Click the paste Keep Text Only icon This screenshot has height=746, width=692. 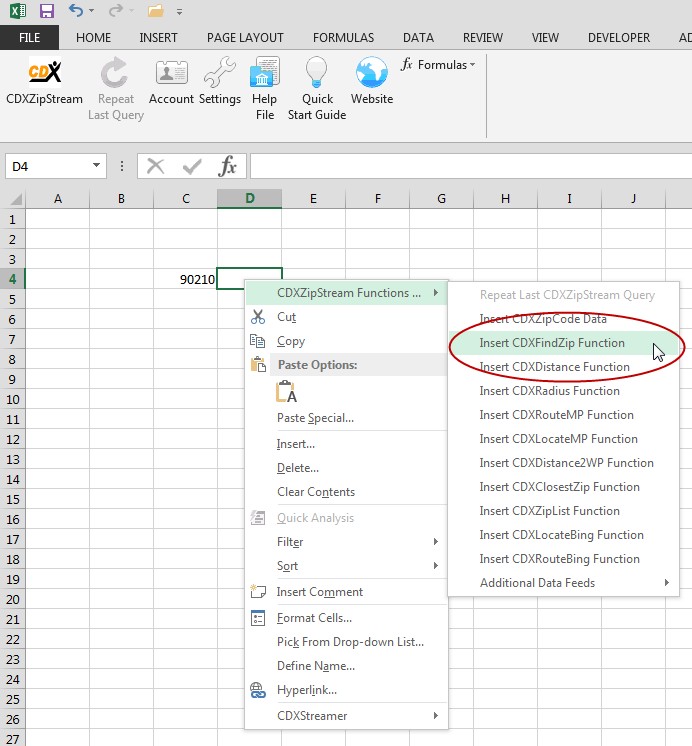[x=287, y=392]
